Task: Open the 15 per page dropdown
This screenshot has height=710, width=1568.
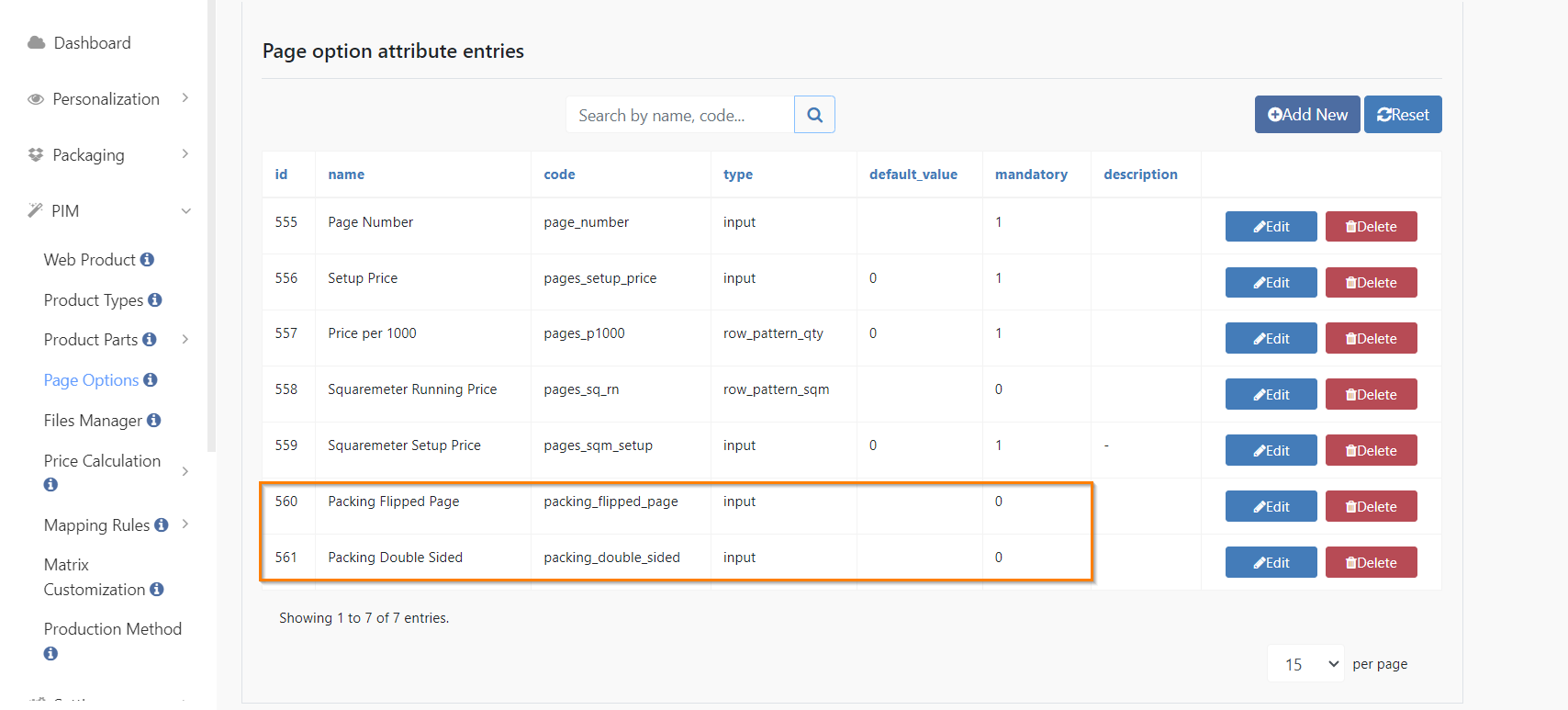Action: (x=1306, y=664)
